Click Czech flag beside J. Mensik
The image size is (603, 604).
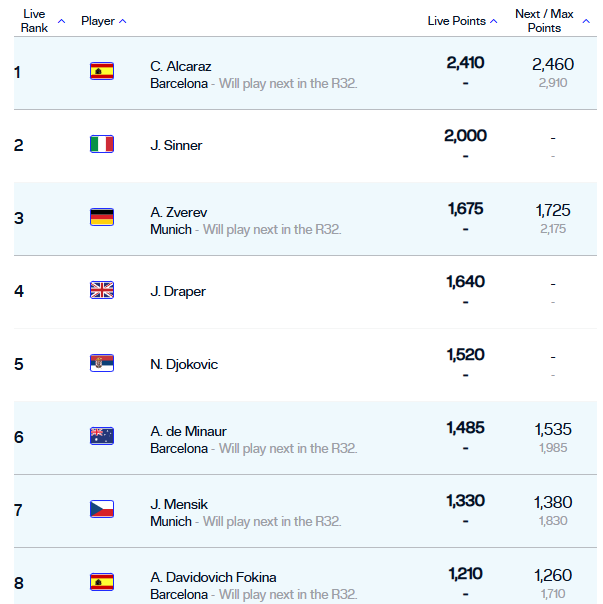101,508
